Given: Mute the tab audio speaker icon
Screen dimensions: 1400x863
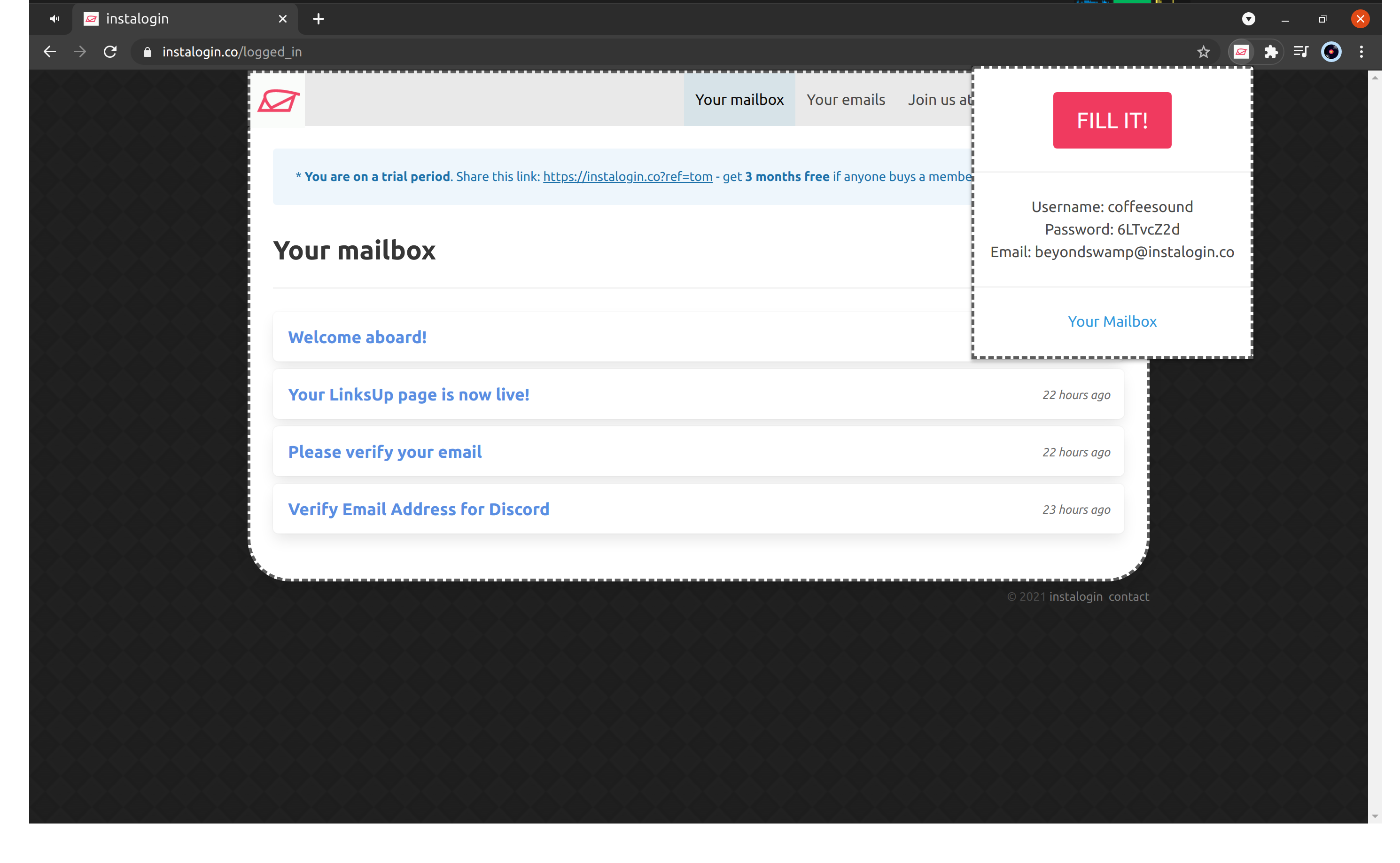Looking at the screenshot, I should coord(54,19).
